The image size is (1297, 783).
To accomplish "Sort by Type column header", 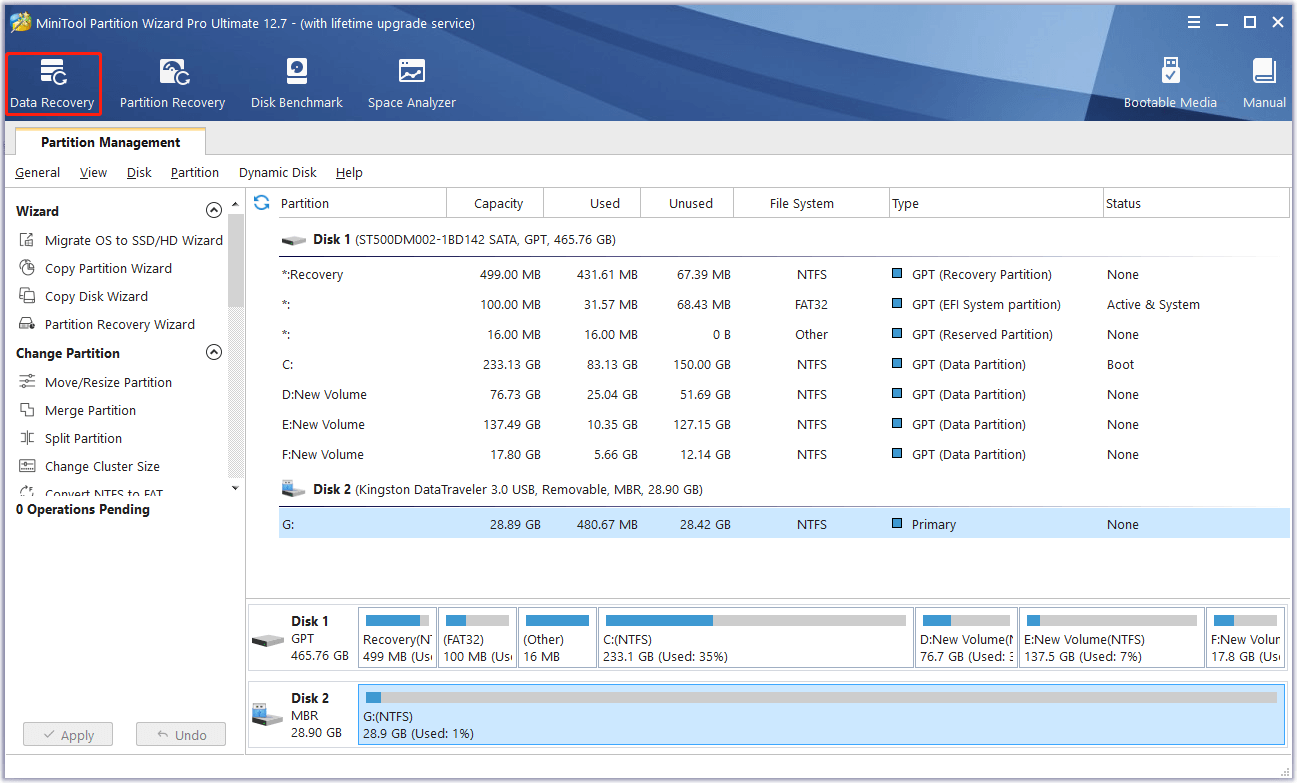I will (996, 203).
